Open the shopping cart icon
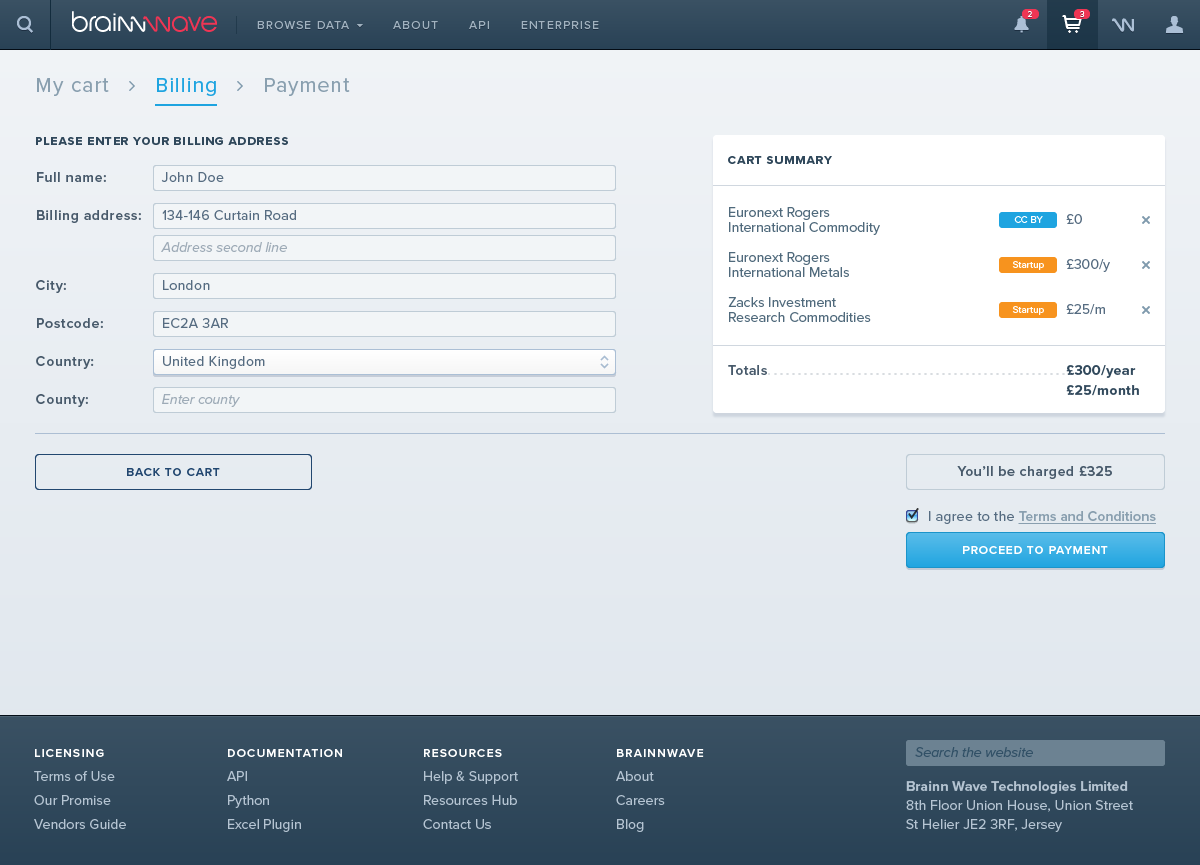Image resolution: width=1200 pixels, height=865 pixels. pyautogui.click(x=1072, y=24)
